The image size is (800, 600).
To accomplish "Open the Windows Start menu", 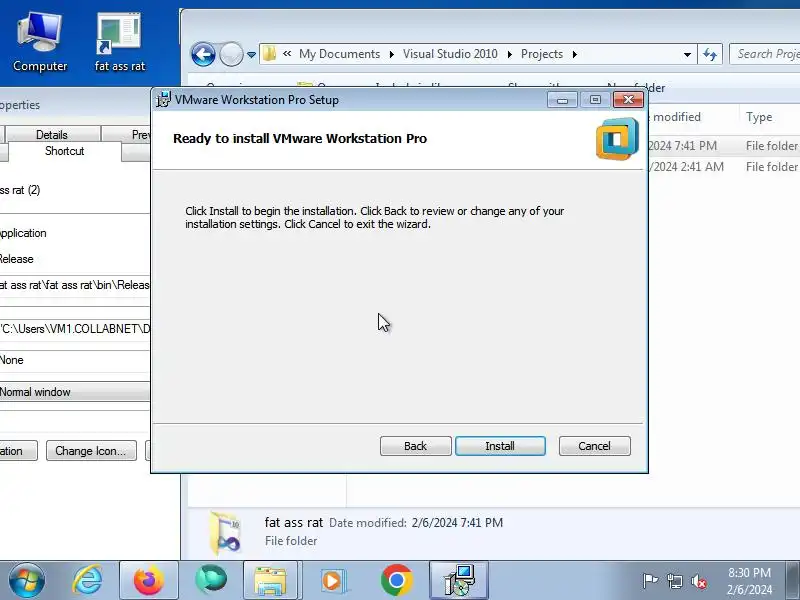I will [x=26, y=581].
